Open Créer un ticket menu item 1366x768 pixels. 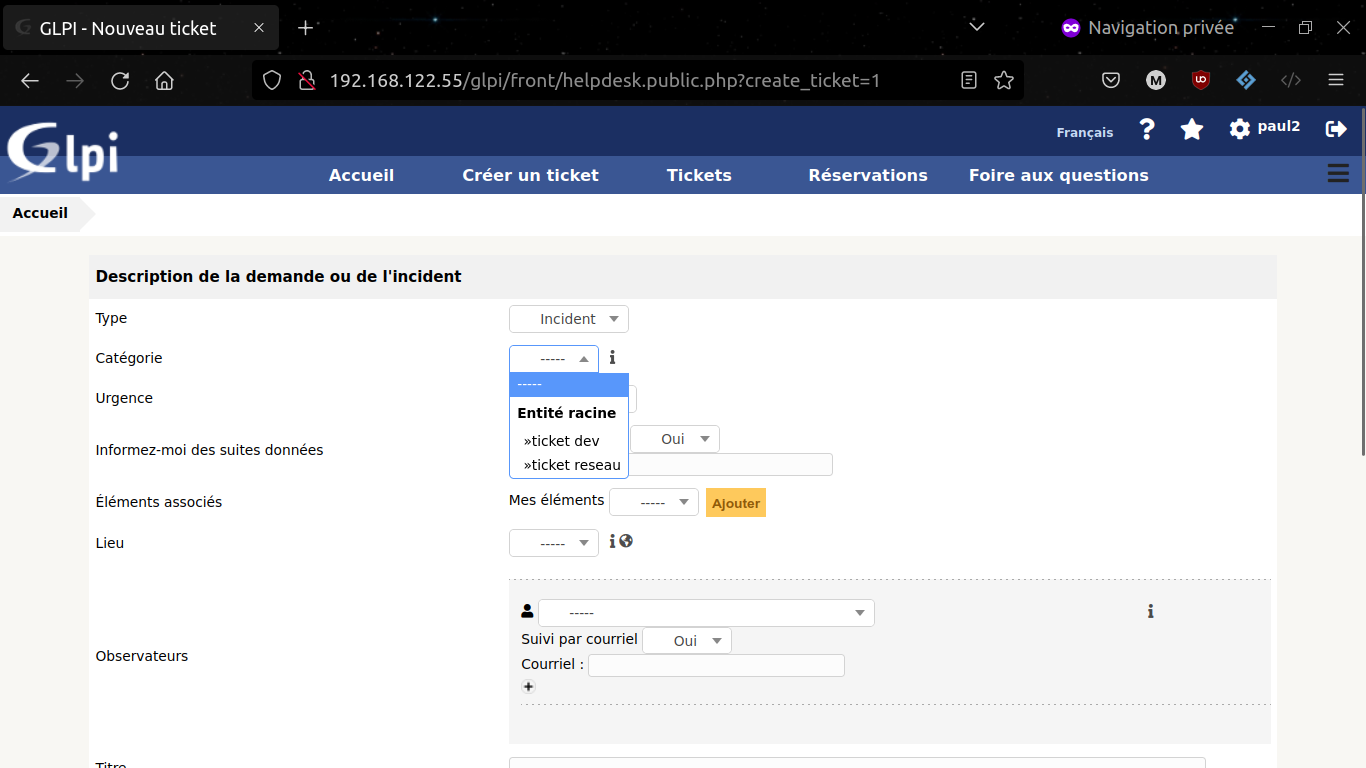530,175
